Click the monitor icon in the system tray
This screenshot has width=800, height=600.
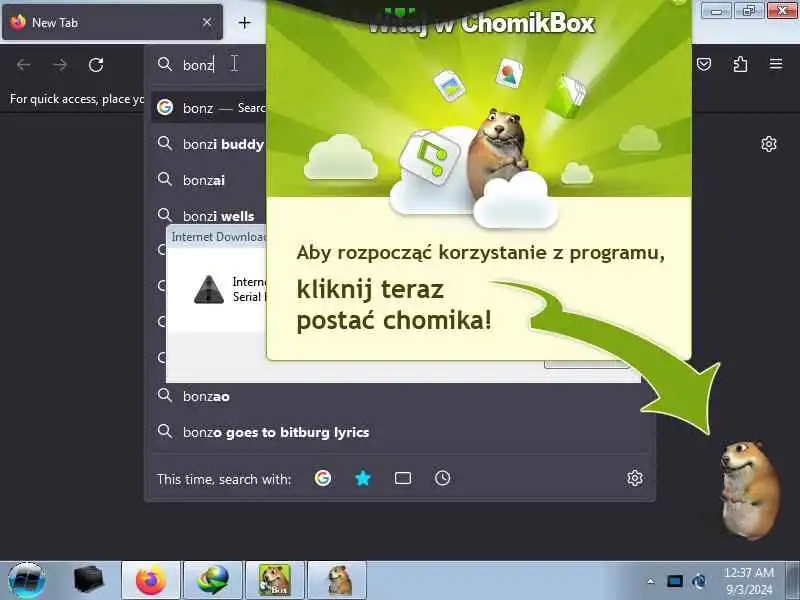pyautogui.click(x=674, y=581)
